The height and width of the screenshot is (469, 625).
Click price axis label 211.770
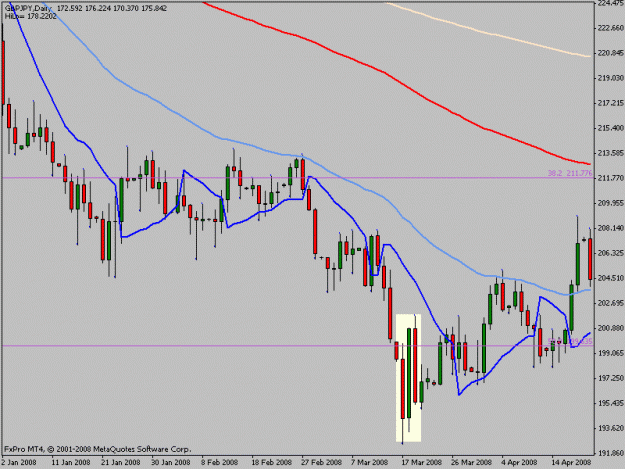pyautogui.click(x=610, y=178)
